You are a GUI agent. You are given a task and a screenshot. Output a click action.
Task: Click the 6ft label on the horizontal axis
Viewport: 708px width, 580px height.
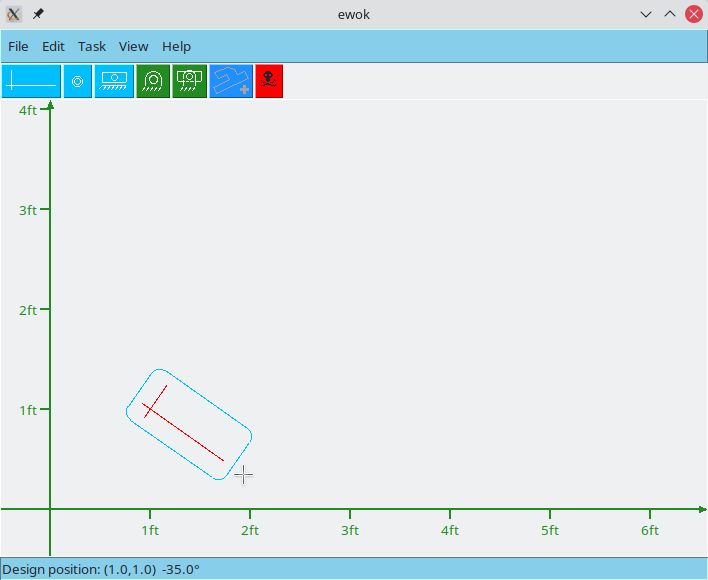[650, 530]
